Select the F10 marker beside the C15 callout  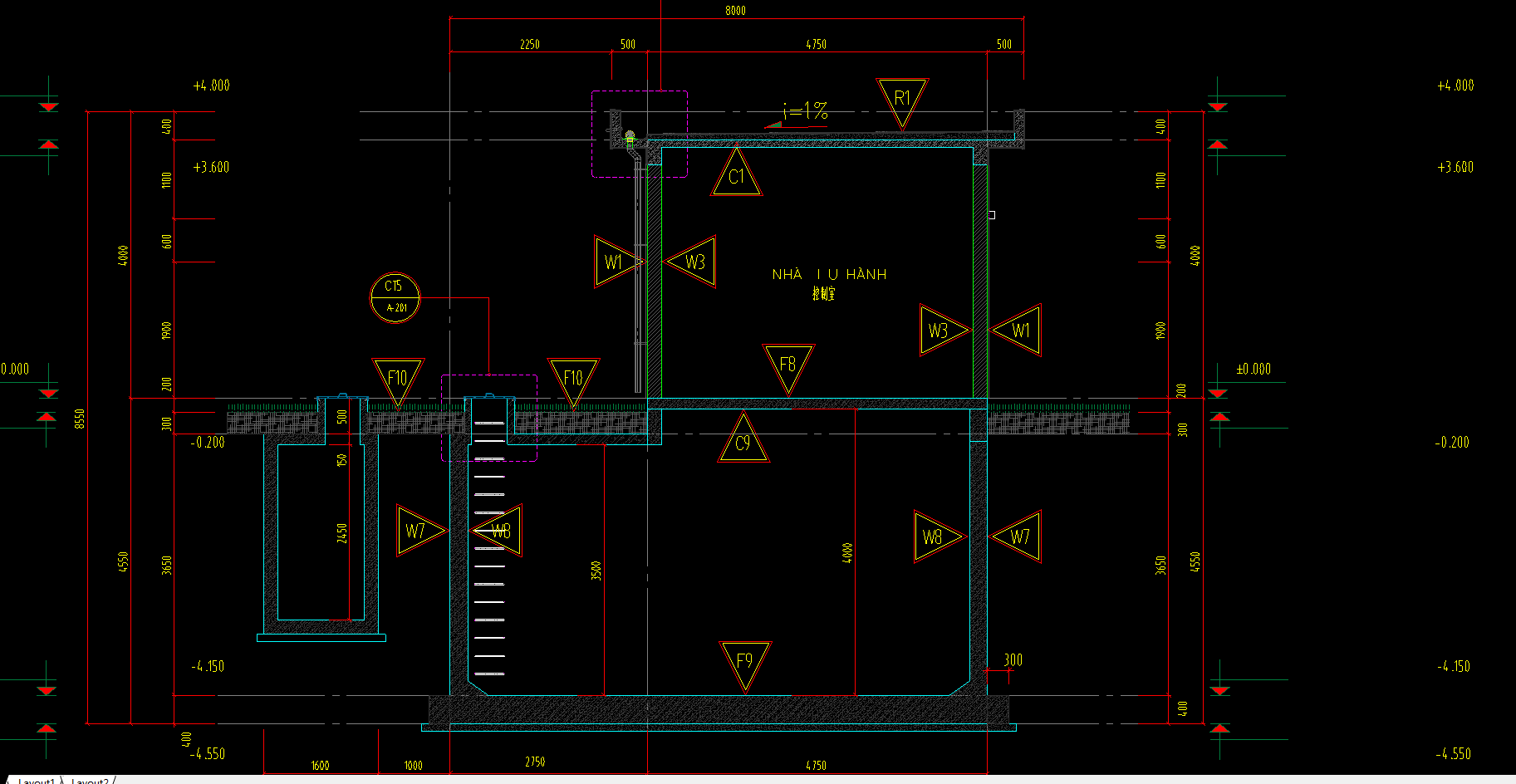[x=398, y=383]
